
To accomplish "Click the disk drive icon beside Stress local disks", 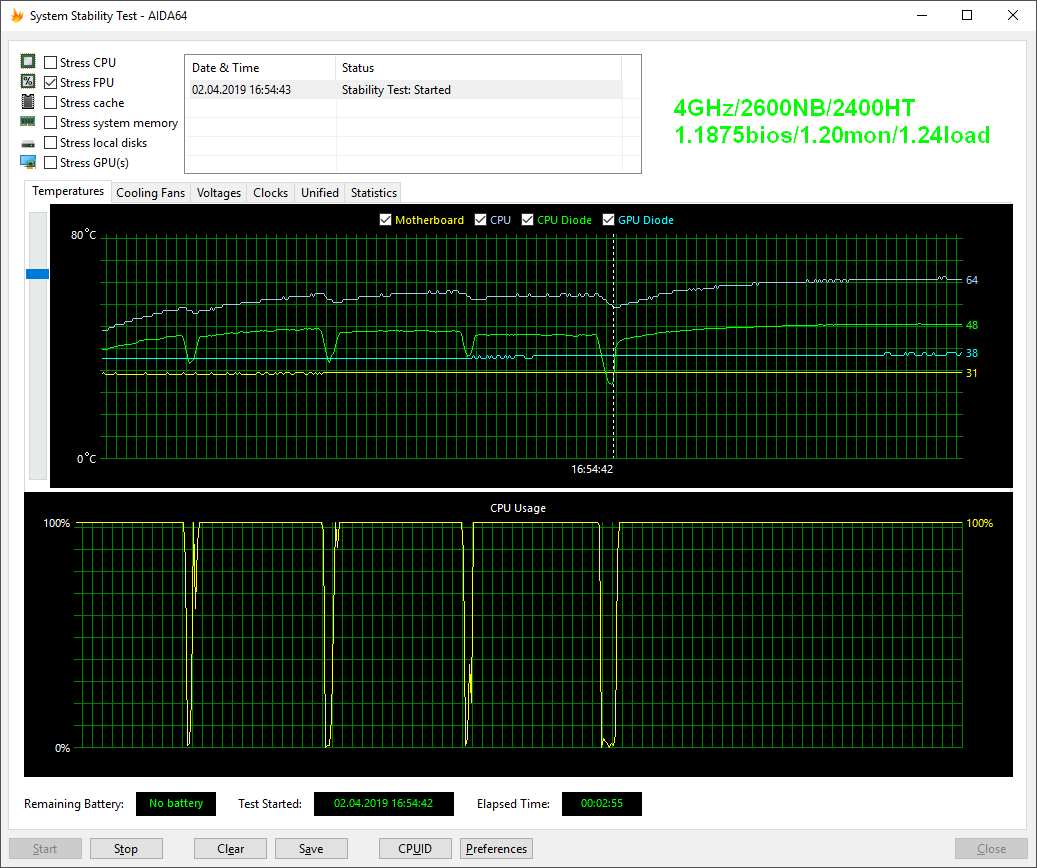I will pyautogui.click(x=28, y=143).
